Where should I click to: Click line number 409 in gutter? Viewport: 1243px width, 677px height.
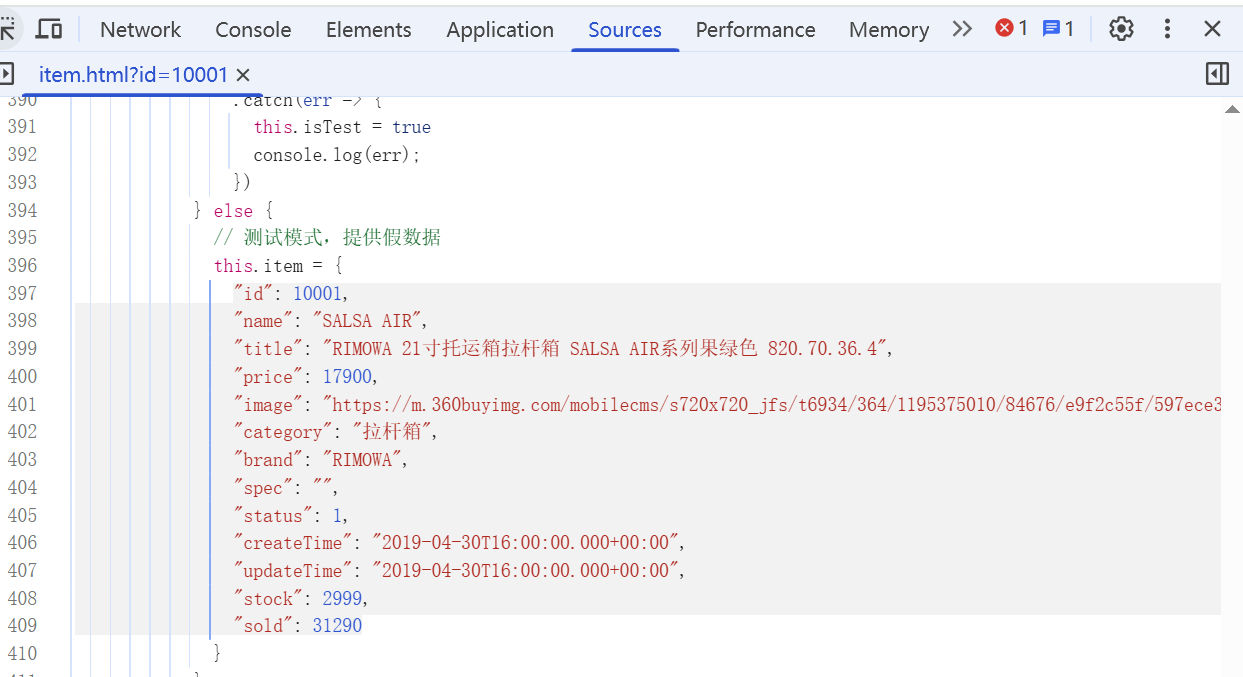coord(21,626)
